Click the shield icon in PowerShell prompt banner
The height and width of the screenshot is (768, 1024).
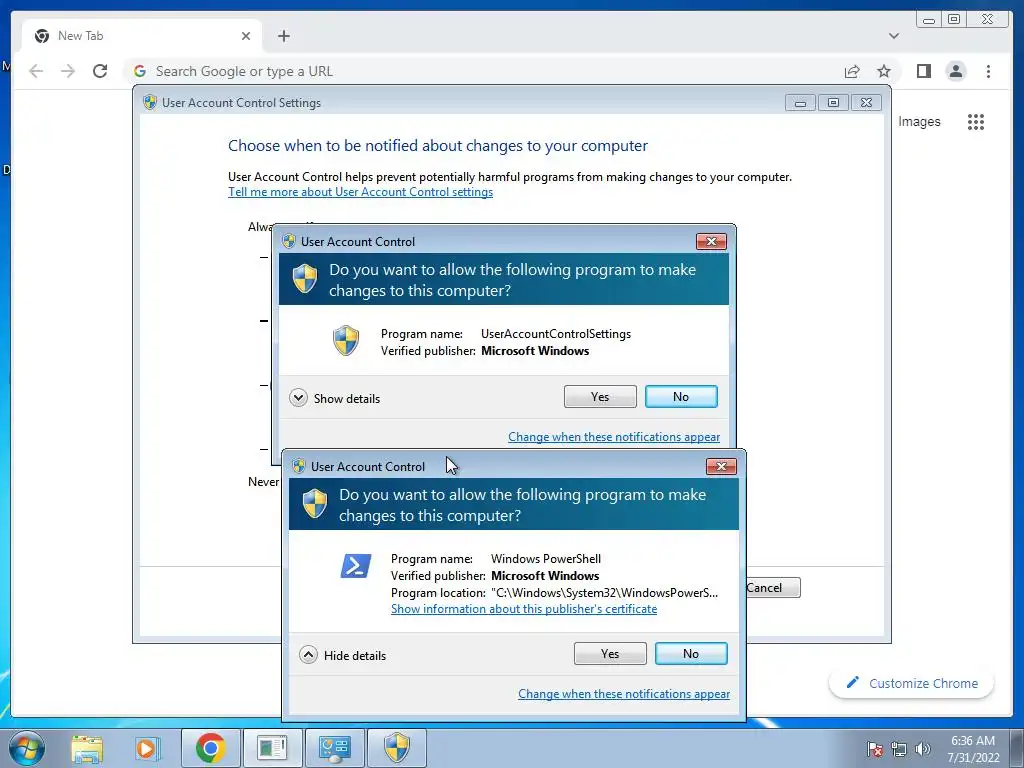point(315,504)
